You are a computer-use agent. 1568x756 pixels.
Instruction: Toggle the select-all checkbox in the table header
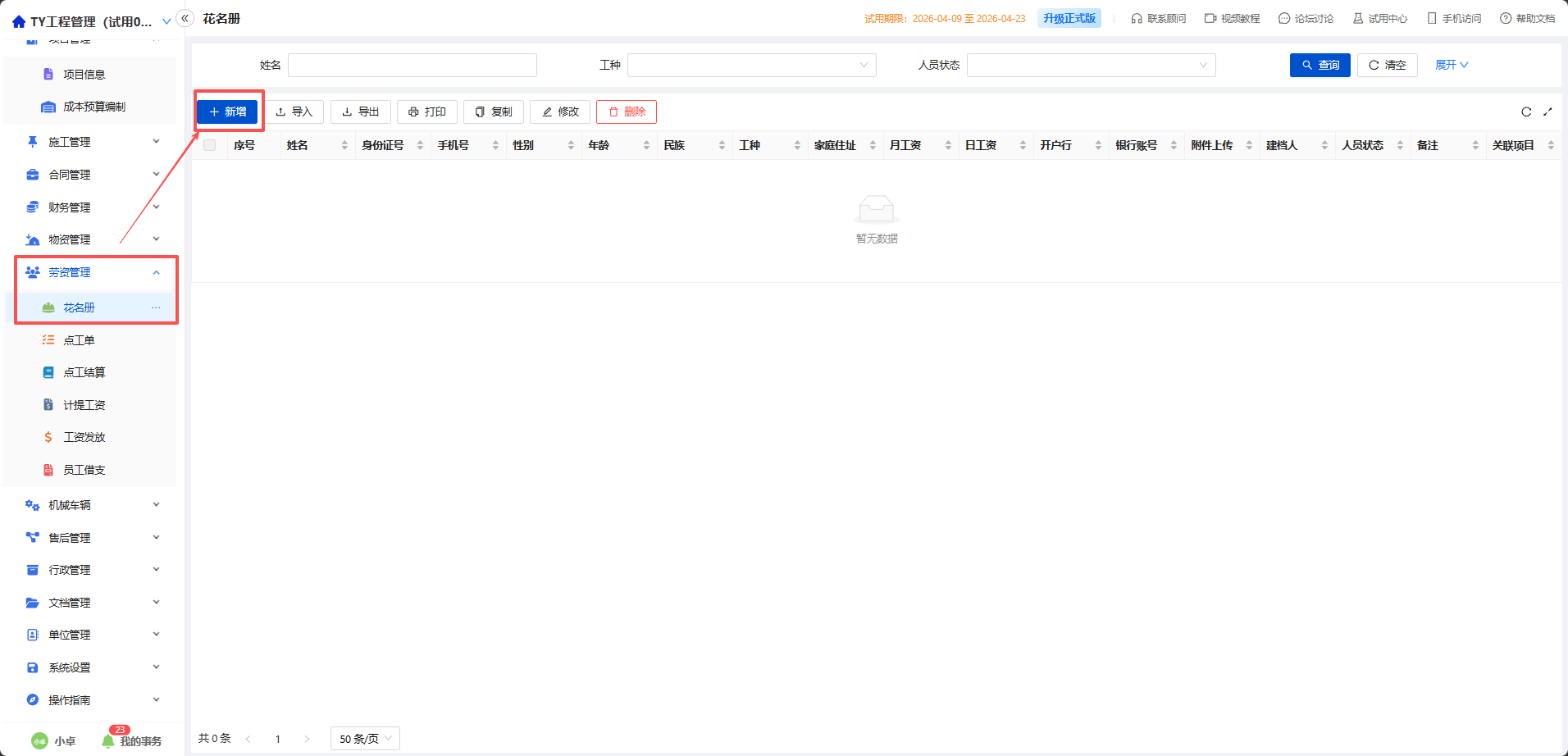(210, 145)
